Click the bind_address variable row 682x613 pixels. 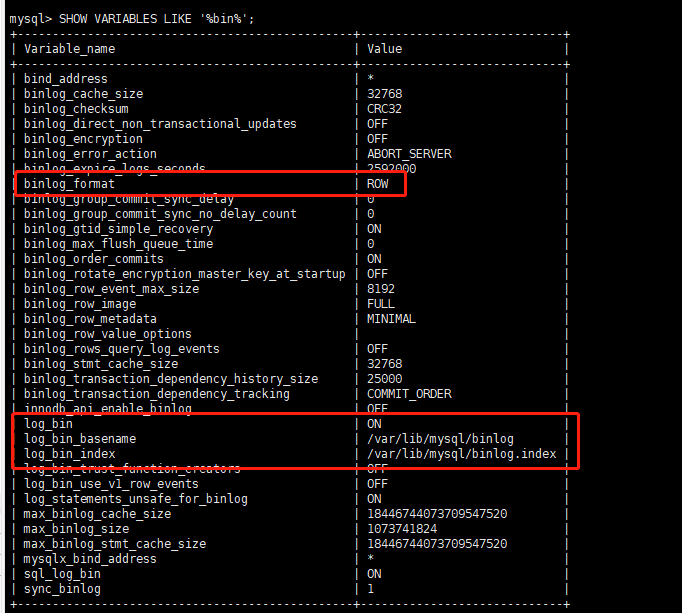pos(65,79)
